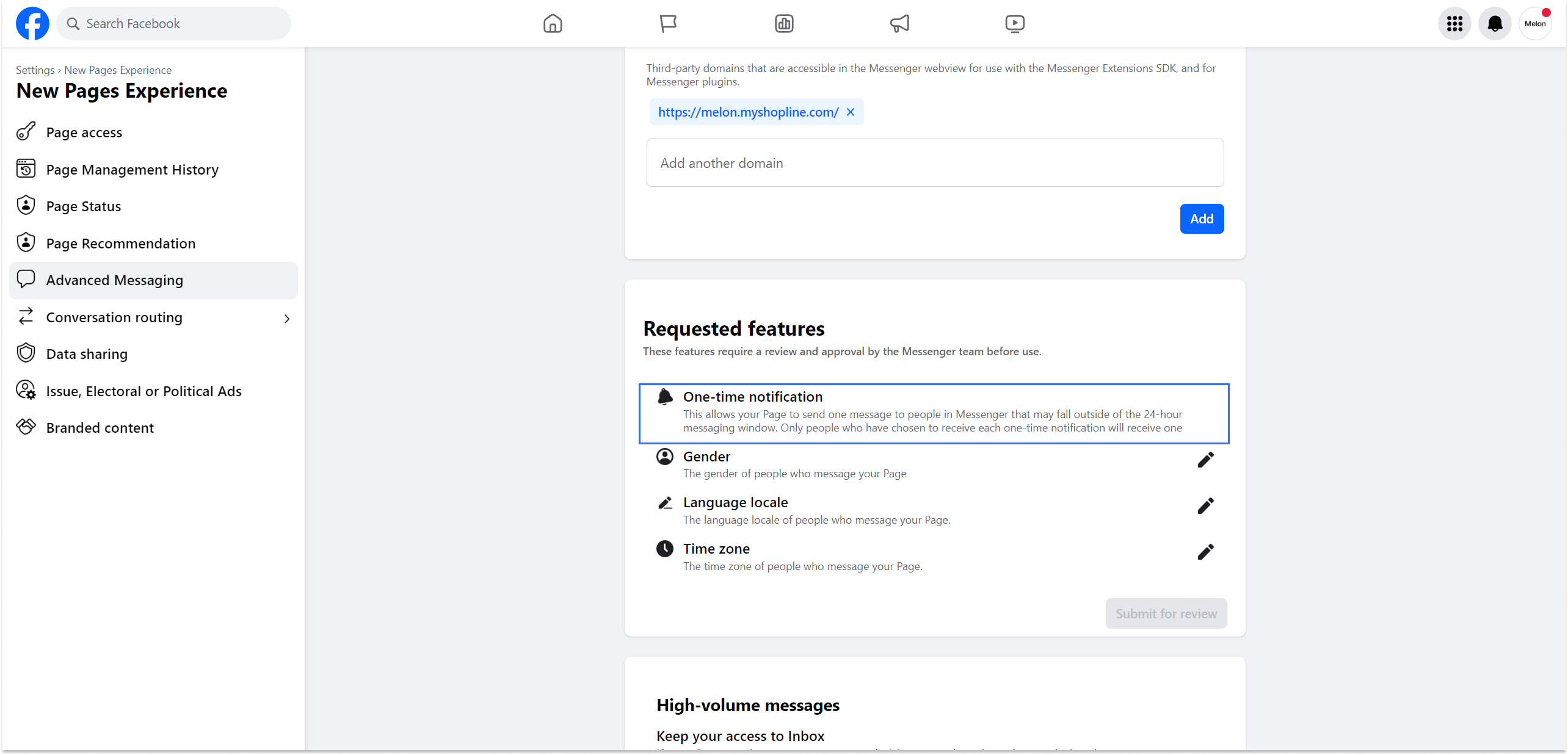Open the Pages flag icon
This screenshot has width=1568, height=755.
coord(668,24)
